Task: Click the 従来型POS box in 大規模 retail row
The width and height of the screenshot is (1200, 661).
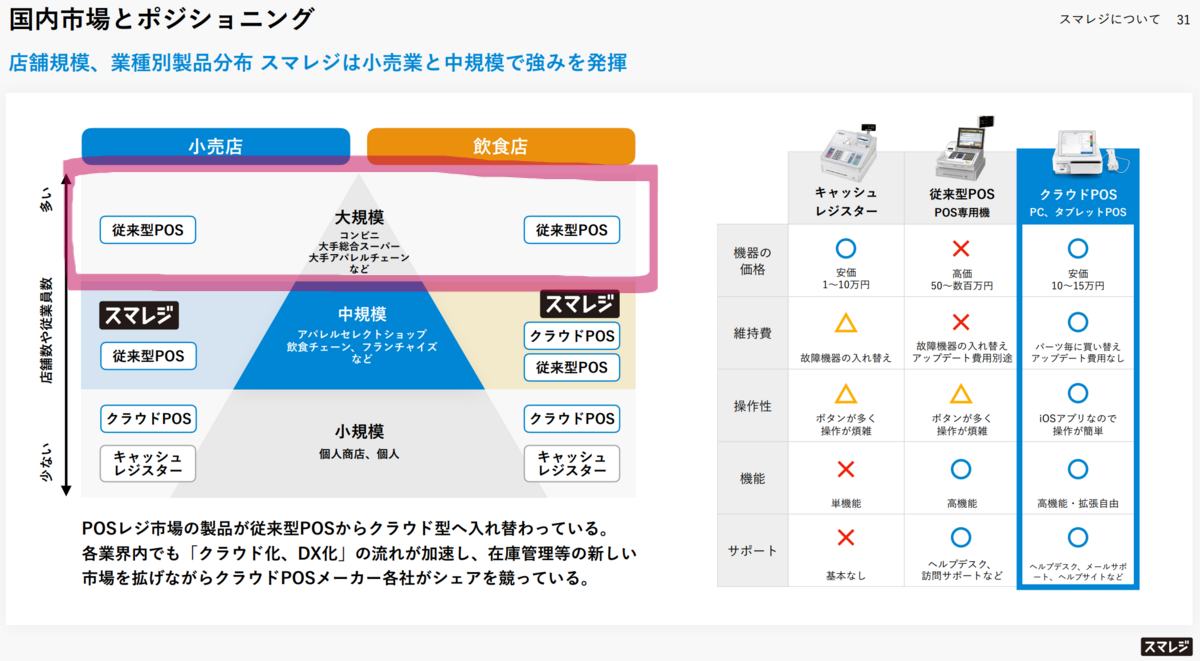Action: coord(148,229)
